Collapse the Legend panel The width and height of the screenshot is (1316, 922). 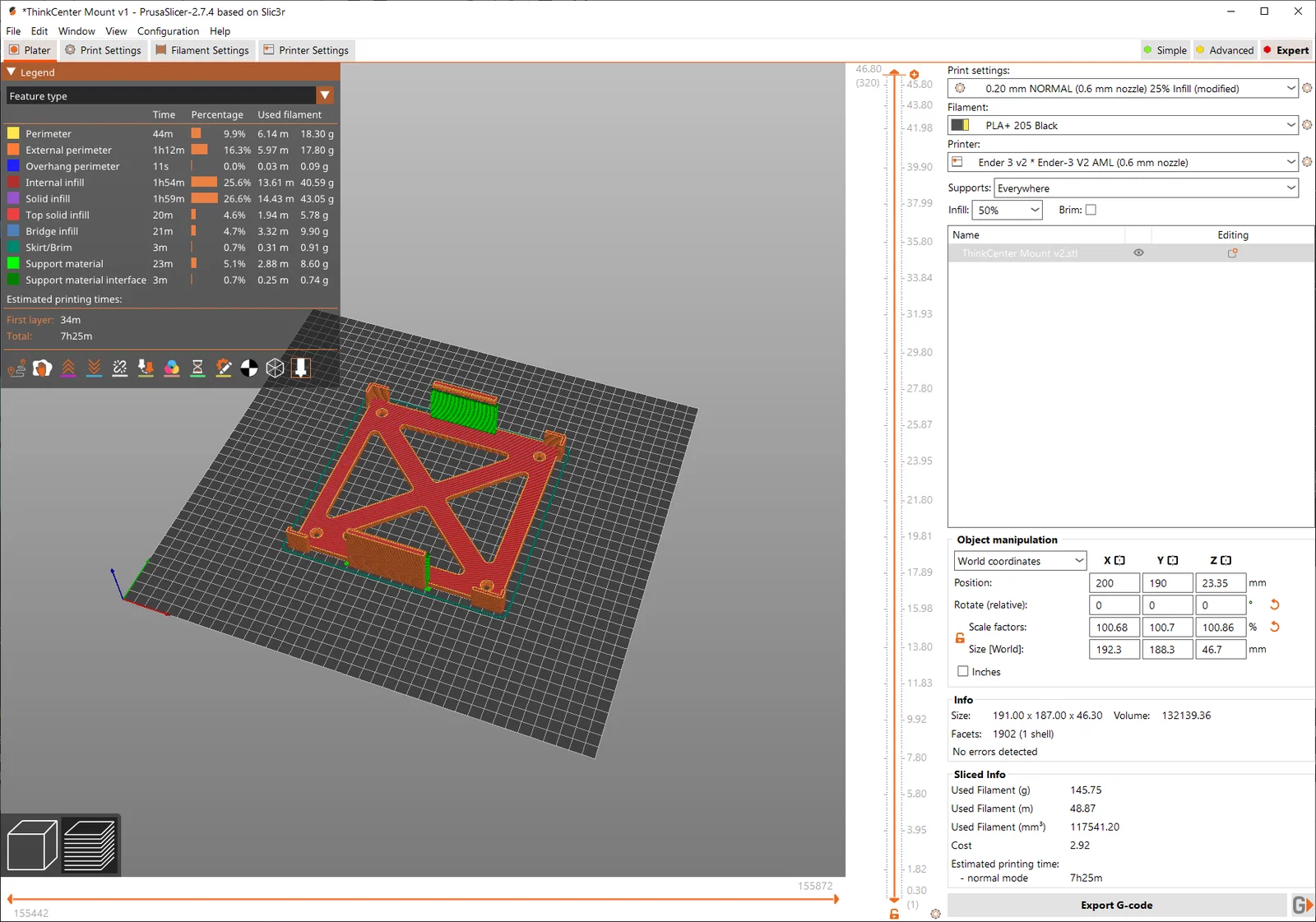coord(12,72)
